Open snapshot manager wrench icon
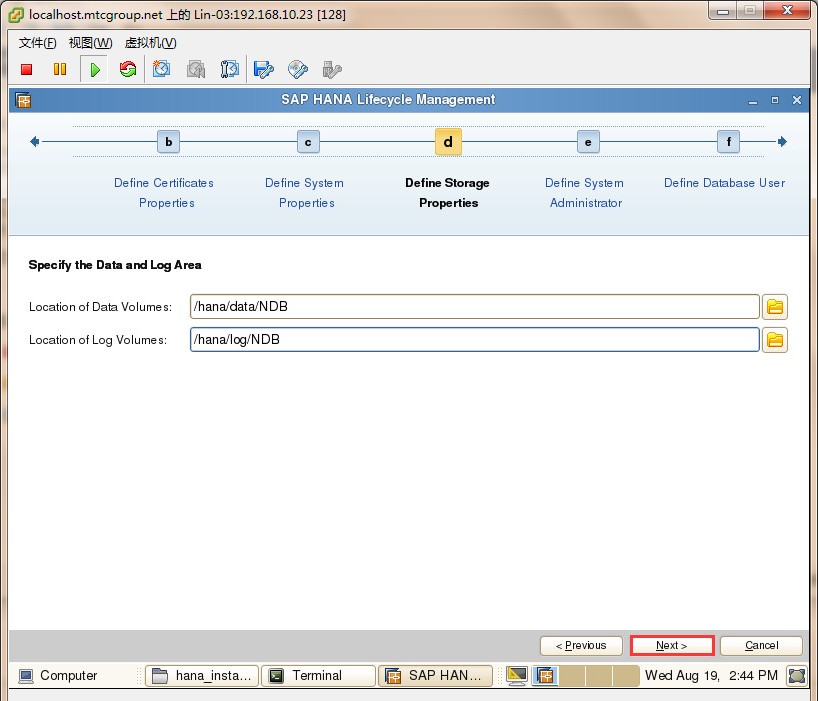Image resolution: width=818 pixels, height=701 pixels. tap(230, 69)
